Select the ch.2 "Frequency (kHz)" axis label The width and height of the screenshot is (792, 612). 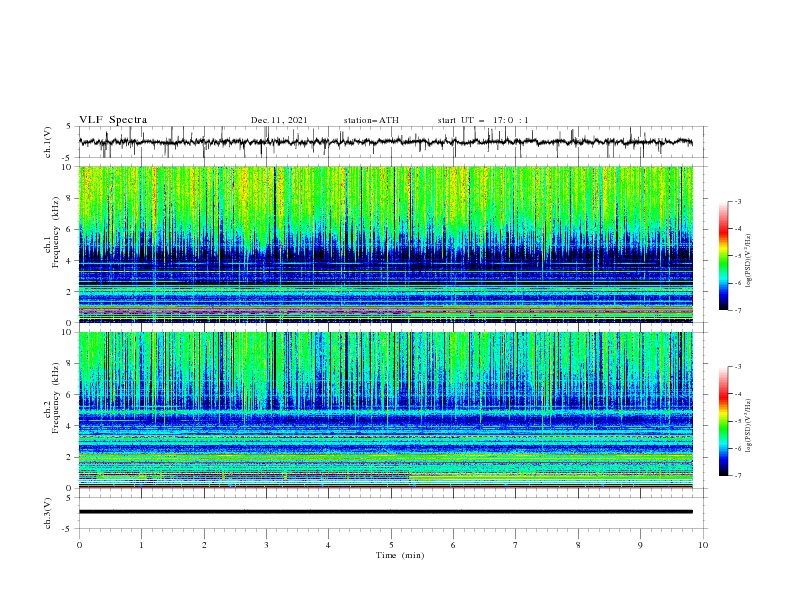(56, 398)
